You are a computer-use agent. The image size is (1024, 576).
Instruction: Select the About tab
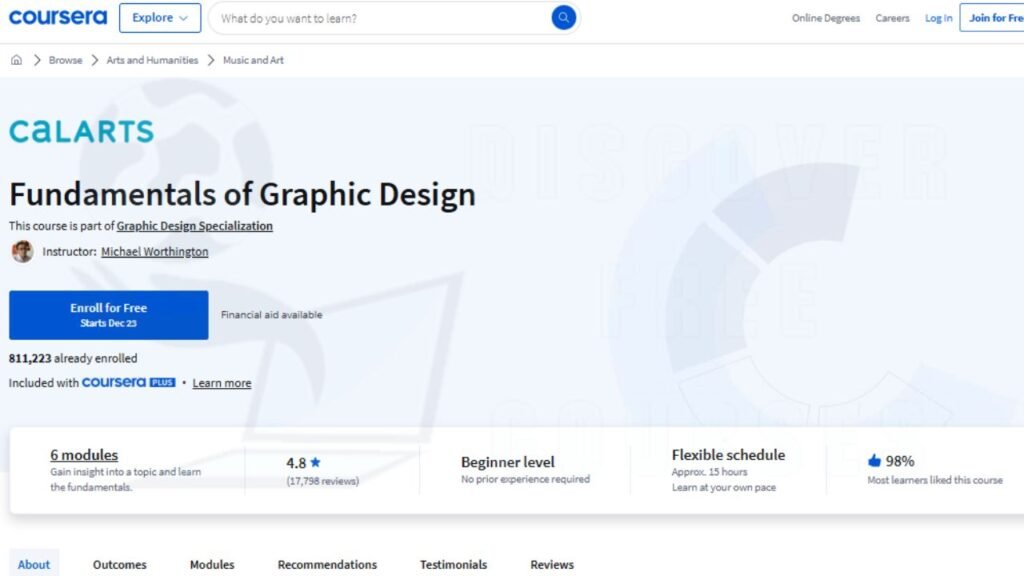point(34,564)
